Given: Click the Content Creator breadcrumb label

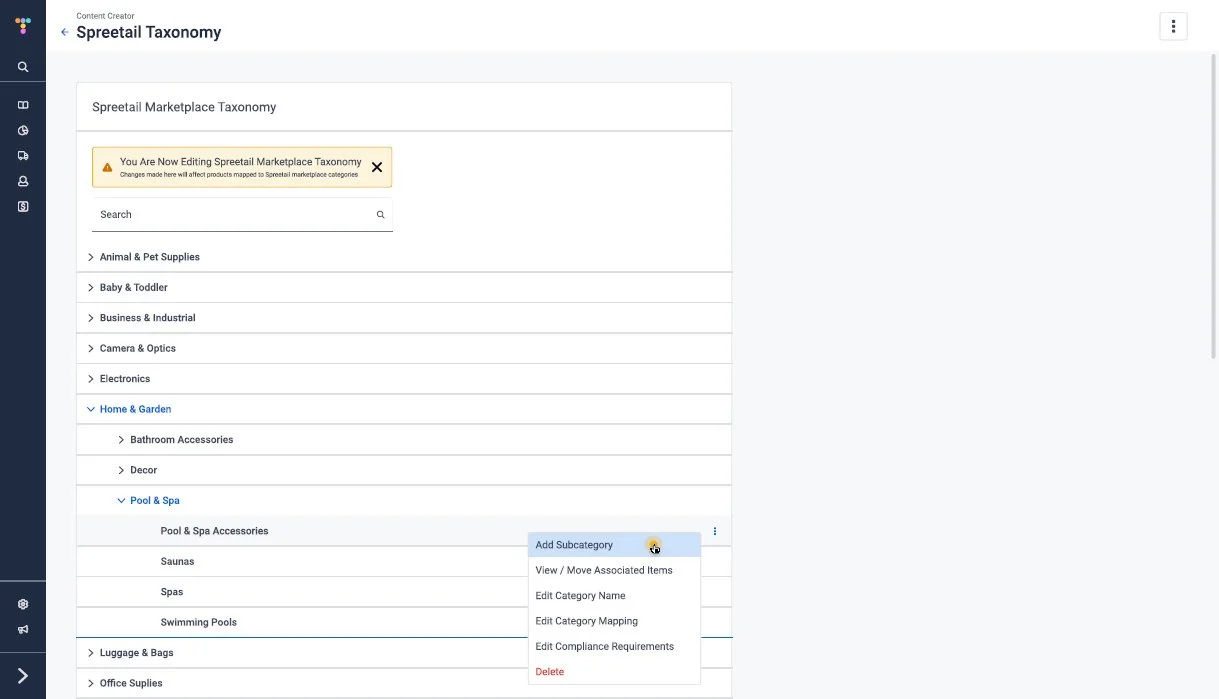Looking at the screenshot, I should [105, 16].
